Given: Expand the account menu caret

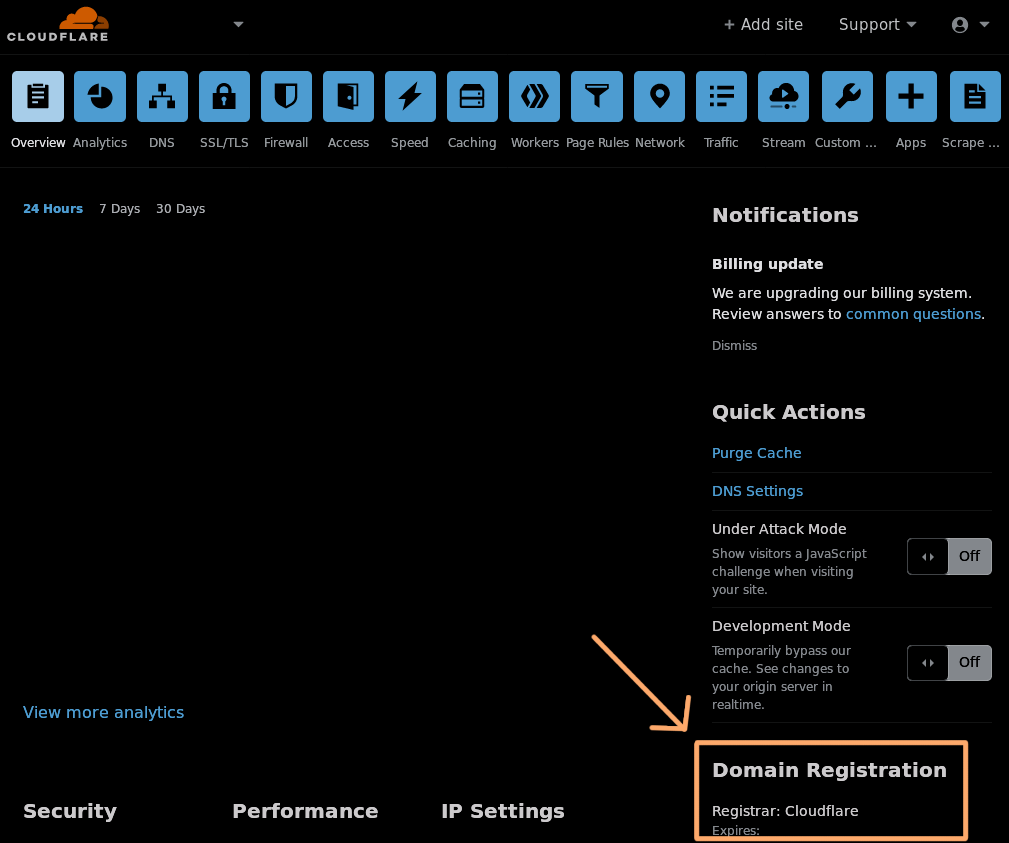Looking at the screenshot, I should click(x=984, y=24).
